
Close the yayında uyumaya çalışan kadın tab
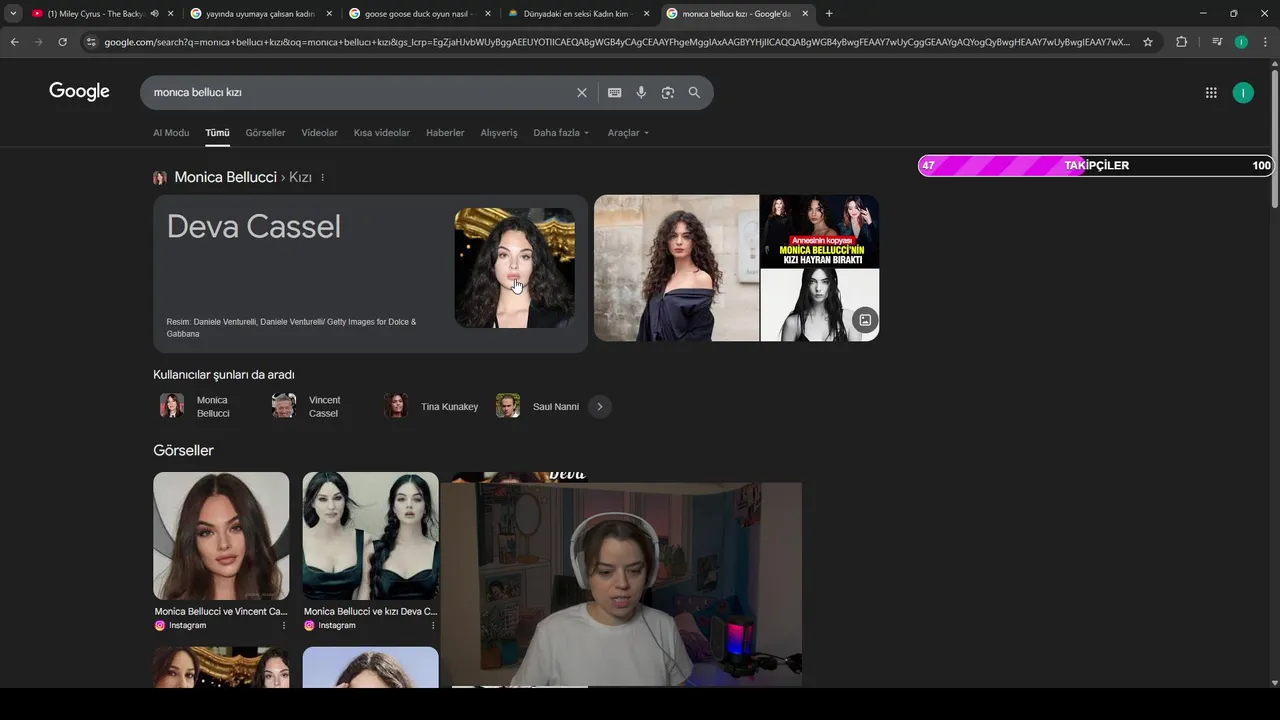point(329,13)
